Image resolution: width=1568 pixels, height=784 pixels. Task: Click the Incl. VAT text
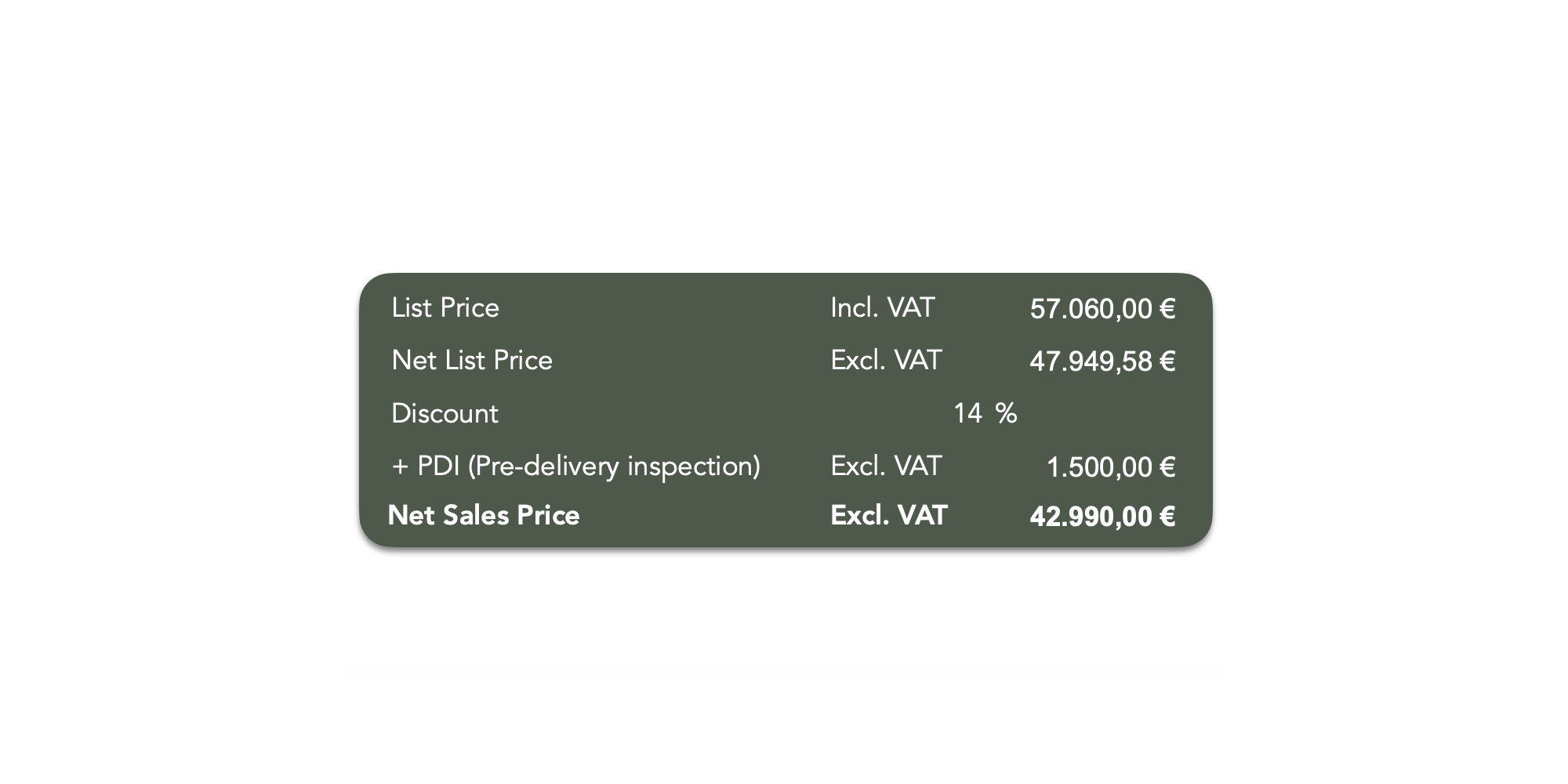pos(883,307)
